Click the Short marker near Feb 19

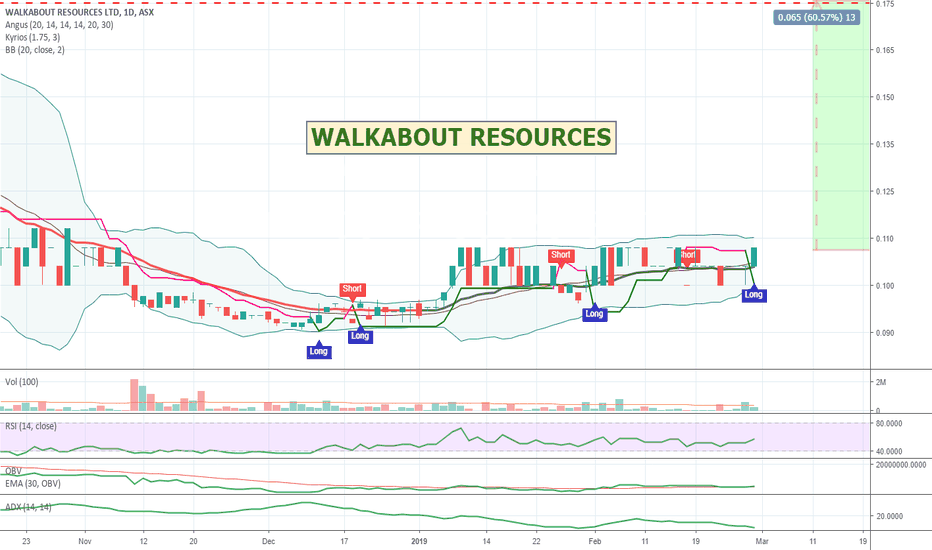[x=687, y=256]
